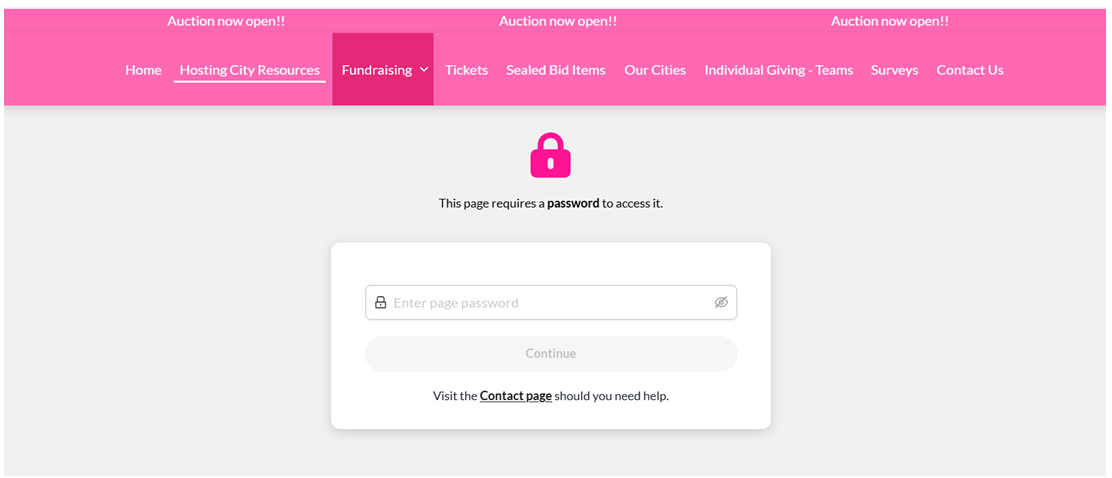Click the center 'Auction now open!!' announcement
Viewport: 1112px width, 478px height.
558,21
